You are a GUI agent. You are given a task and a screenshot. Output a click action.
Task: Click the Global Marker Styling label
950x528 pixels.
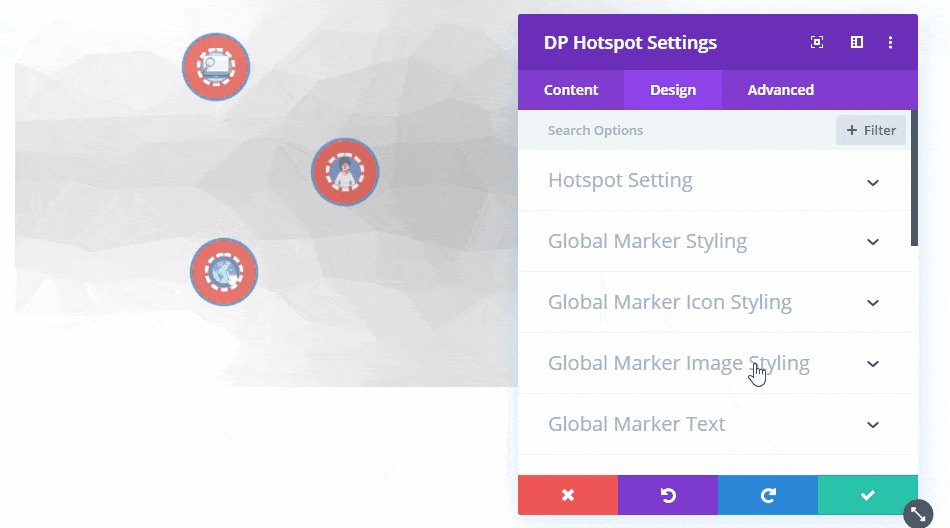(647, 241)
